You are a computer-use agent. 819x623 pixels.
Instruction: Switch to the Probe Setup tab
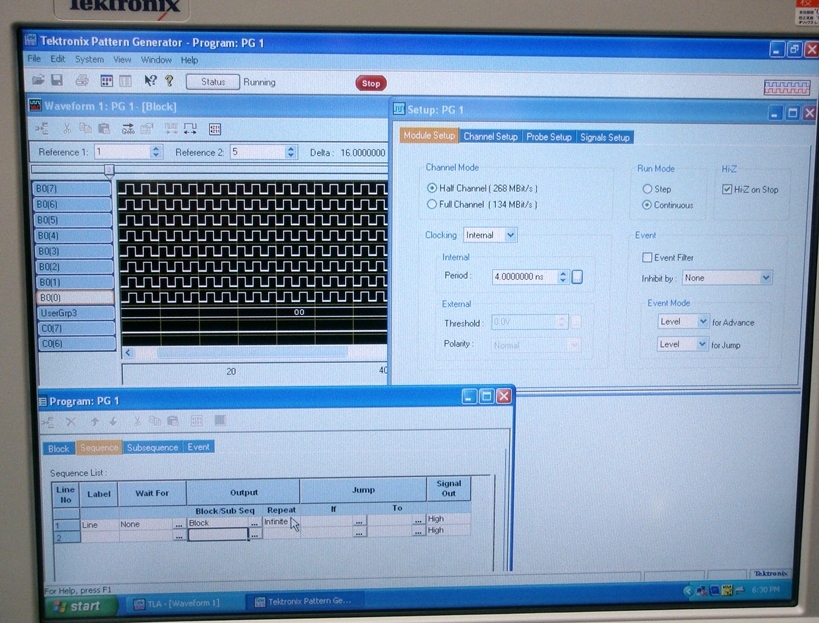pyautogui.click(x=548, y=136)
